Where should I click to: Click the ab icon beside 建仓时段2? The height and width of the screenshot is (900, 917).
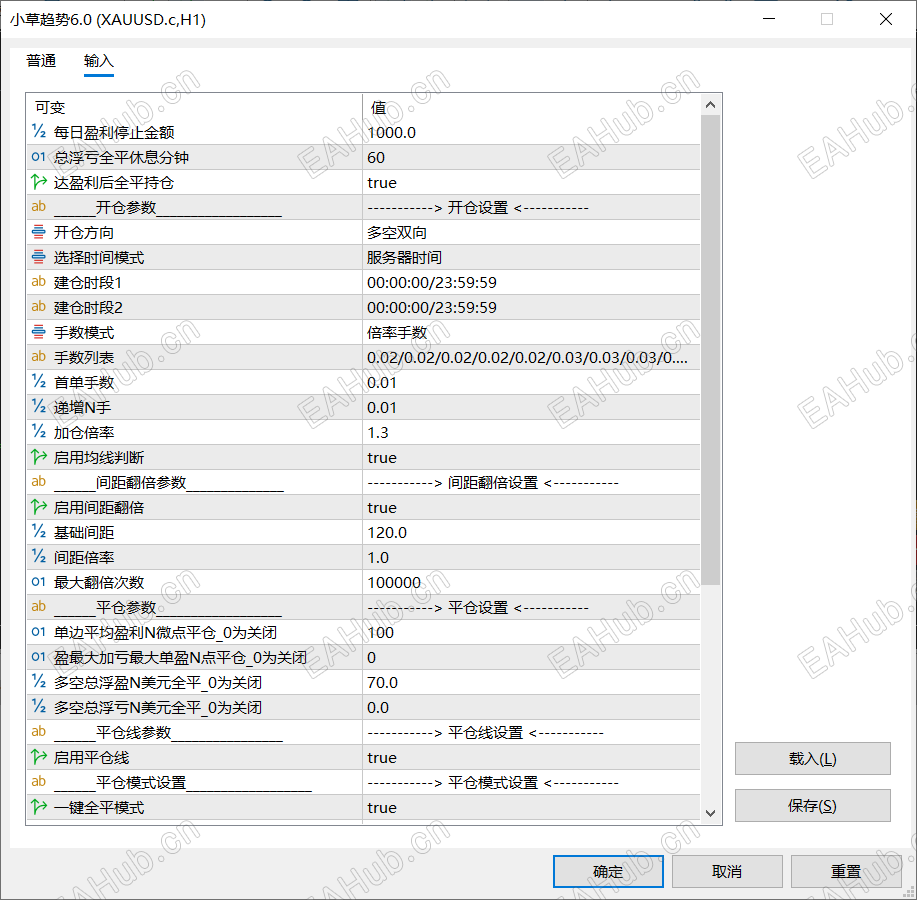coord(39,306)
